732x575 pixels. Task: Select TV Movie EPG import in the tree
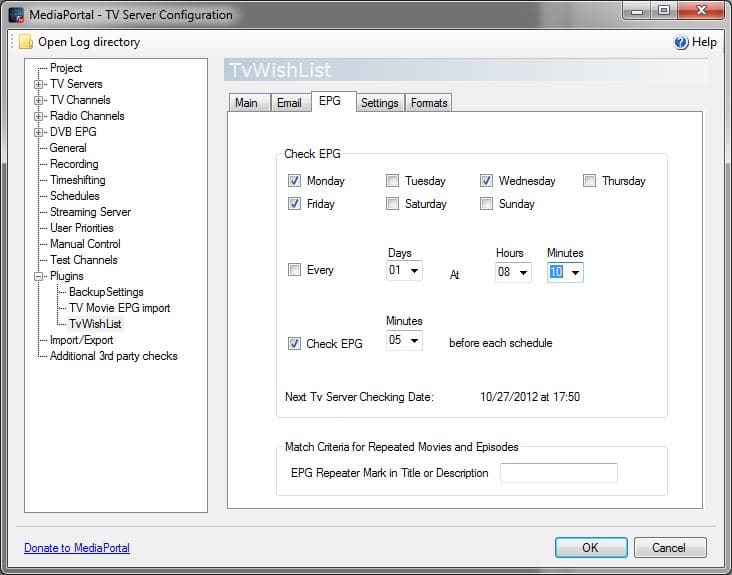120,308
